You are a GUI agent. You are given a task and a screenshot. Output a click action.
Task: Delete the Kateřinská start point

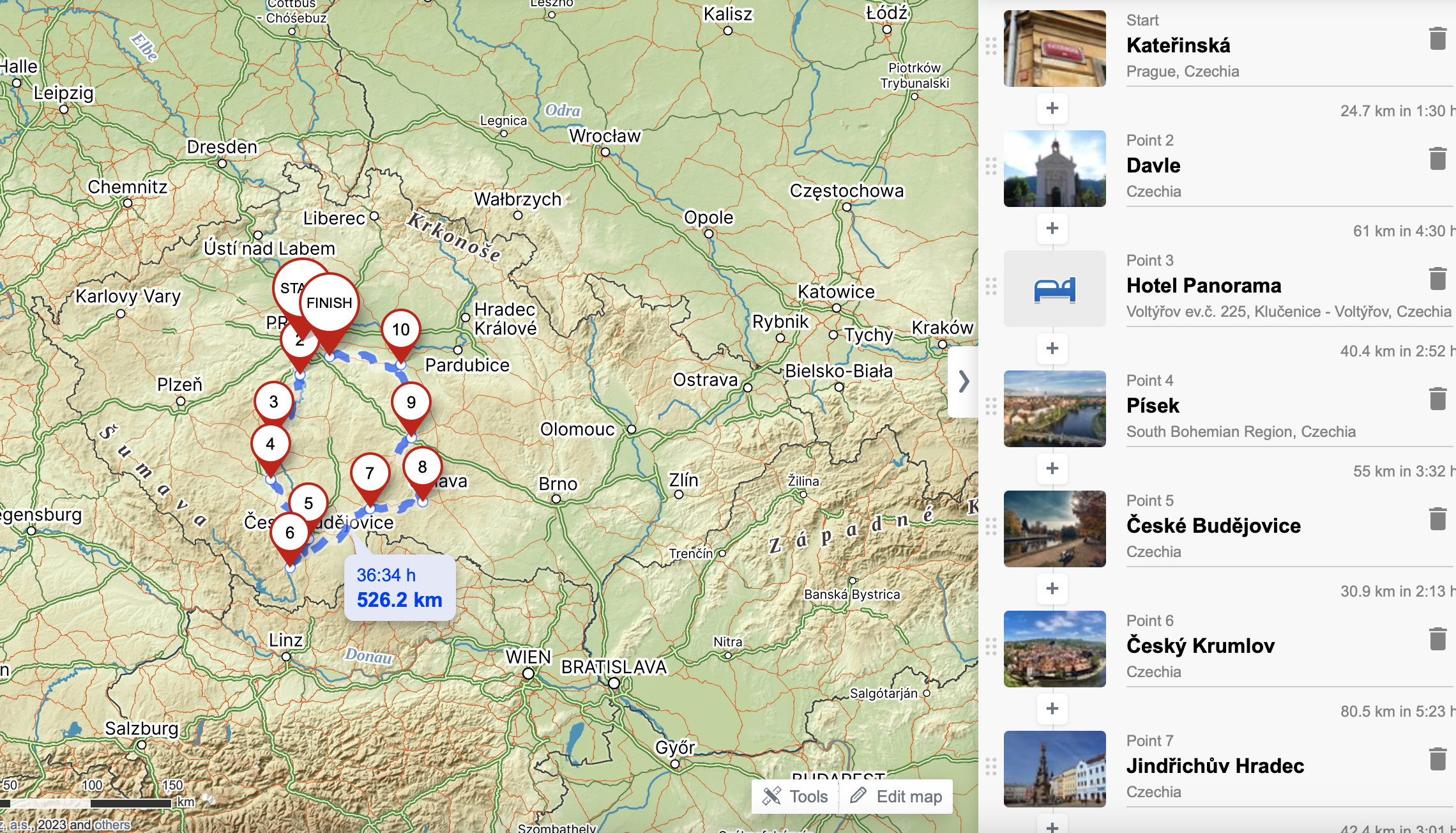[1437, 39]
